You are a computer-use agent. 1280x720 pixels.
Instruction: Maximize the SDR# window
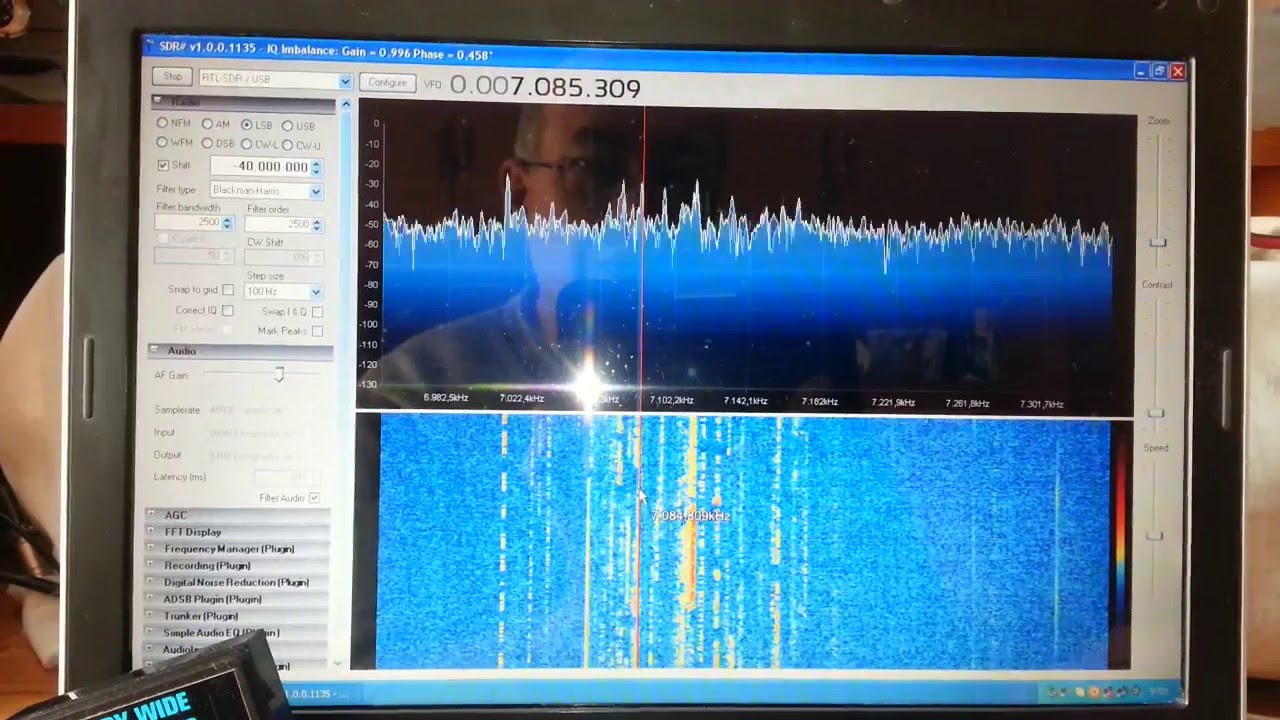tap(1160, 71)
